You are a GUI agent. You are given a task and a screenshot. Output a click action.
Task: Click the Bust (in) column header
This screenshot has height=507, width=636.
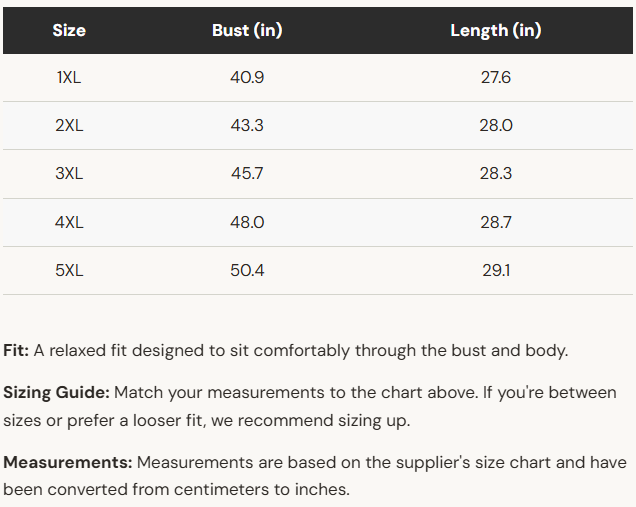click(247, 30)
